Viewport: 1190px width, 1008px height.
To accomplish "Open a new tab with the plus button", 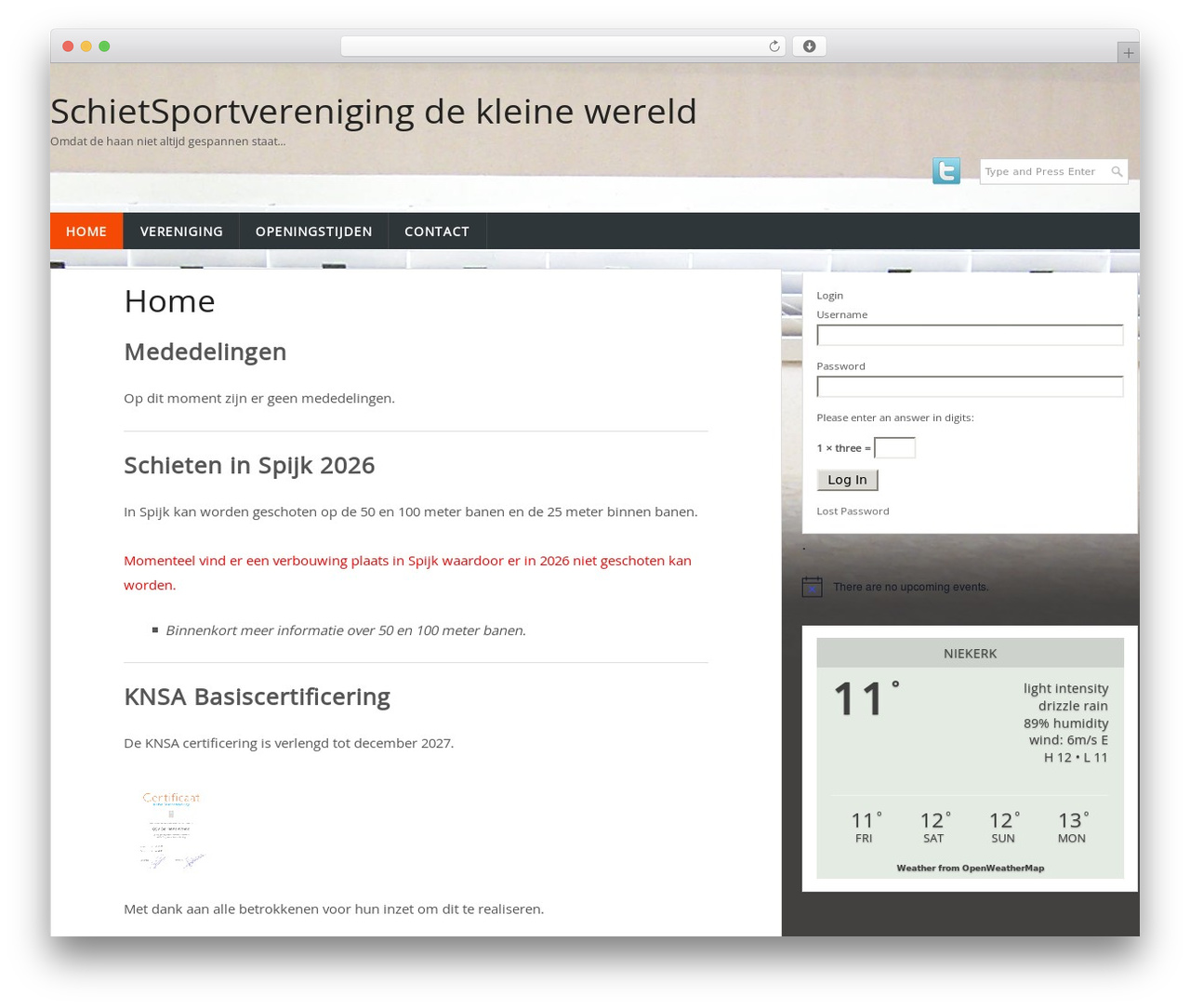I will [x=1128, y=53].
